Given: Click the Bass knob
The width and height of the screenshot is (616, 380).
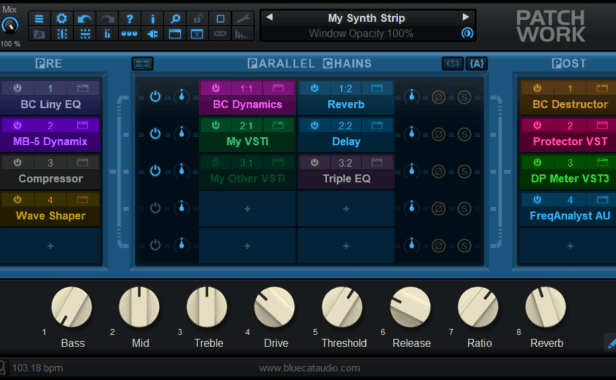Looking at the screenshot, I should (72, 307).
